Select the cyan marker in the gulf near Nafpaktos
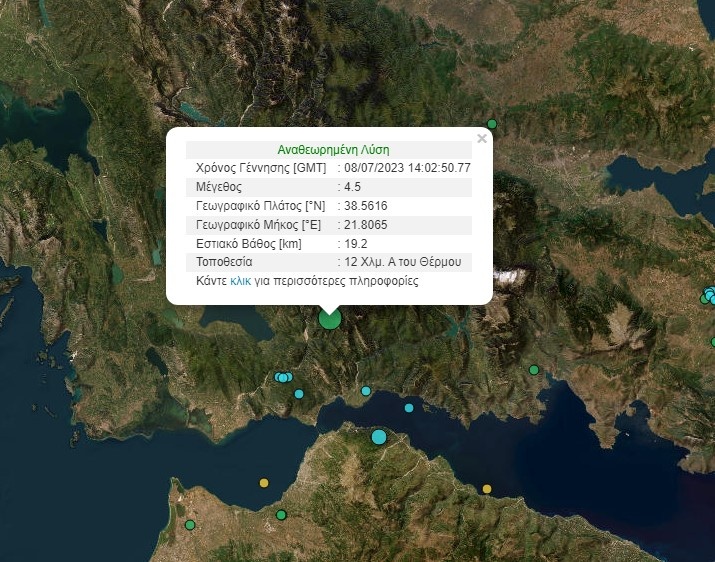 pos(409,408)
